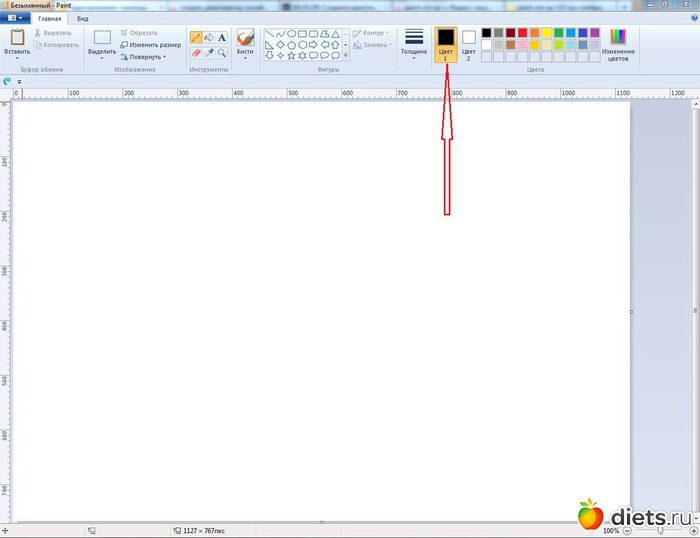Screen dimensions: 700x538
Task: Select the Color picker eyedropper tool
Action: (x=209, y=52)
